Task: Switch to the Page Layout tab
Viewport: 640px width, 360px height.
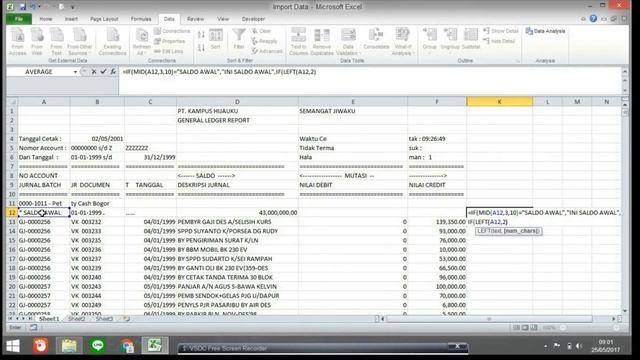Action: pyautogui.click(x=104, y=19)
